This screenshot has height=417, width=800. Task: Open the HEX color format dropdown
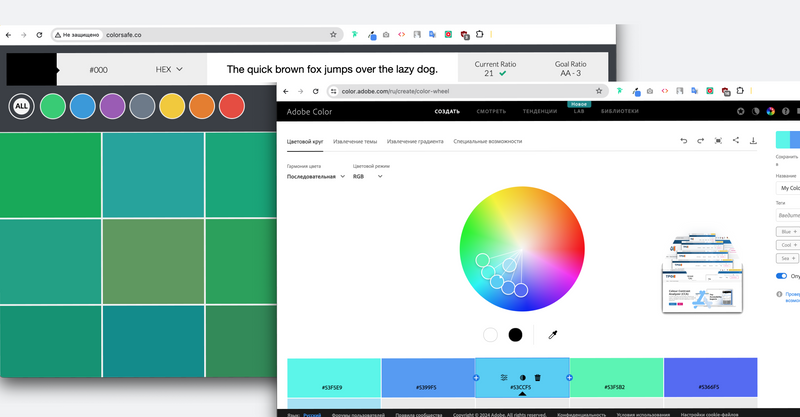point(169,69)
